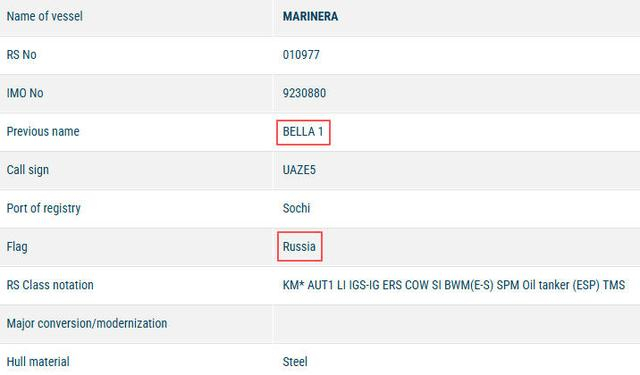640x375 pixels.
Task: Click the Previous name row label
Action: pyautogui.click(x=43, y=131)
